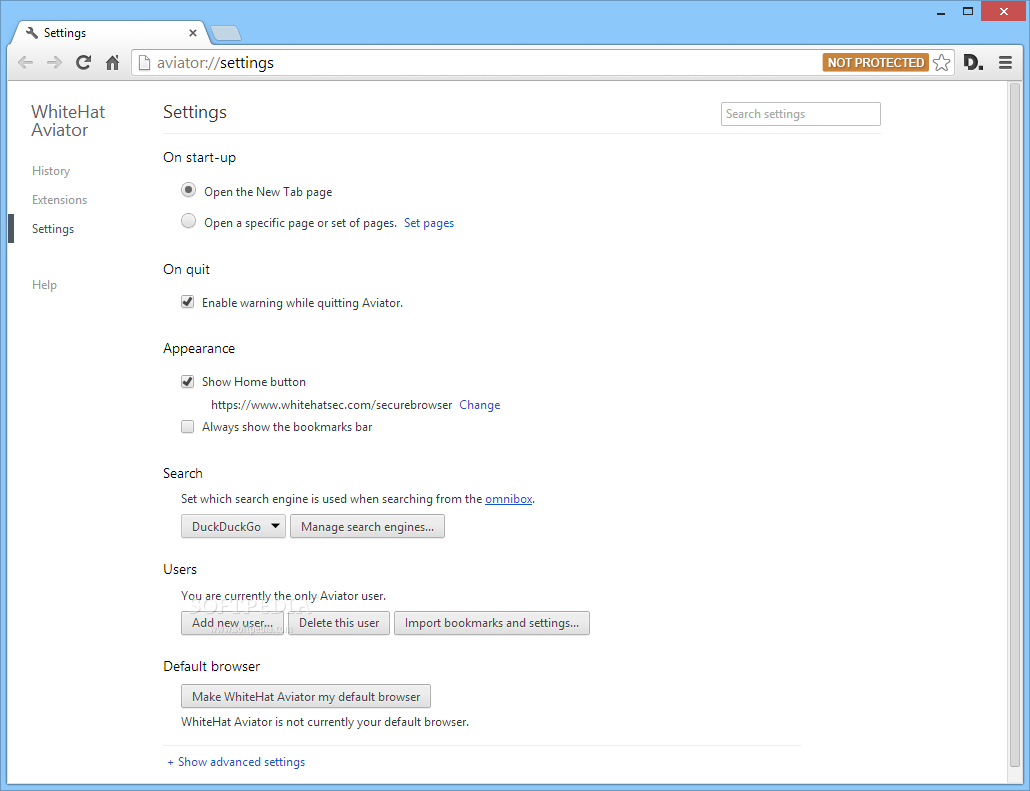Viewport: 1030px width, 791px height.
Task: Expand Show advanced settings
Action: pyautogui.click(x=236, y=762)
